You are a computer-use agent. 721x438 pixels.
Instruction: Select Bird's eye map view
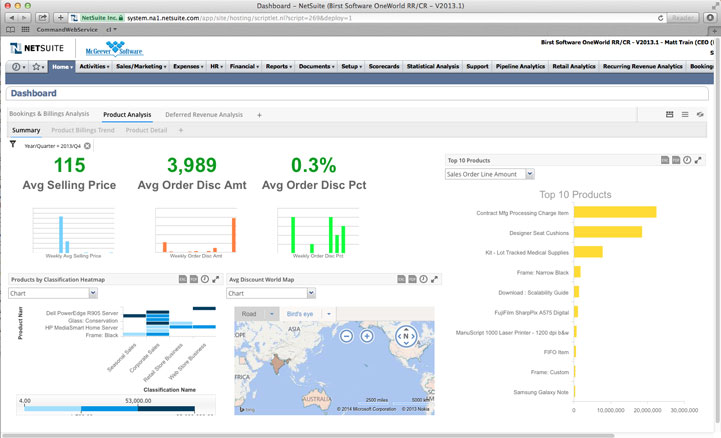(x=299, y=313)
